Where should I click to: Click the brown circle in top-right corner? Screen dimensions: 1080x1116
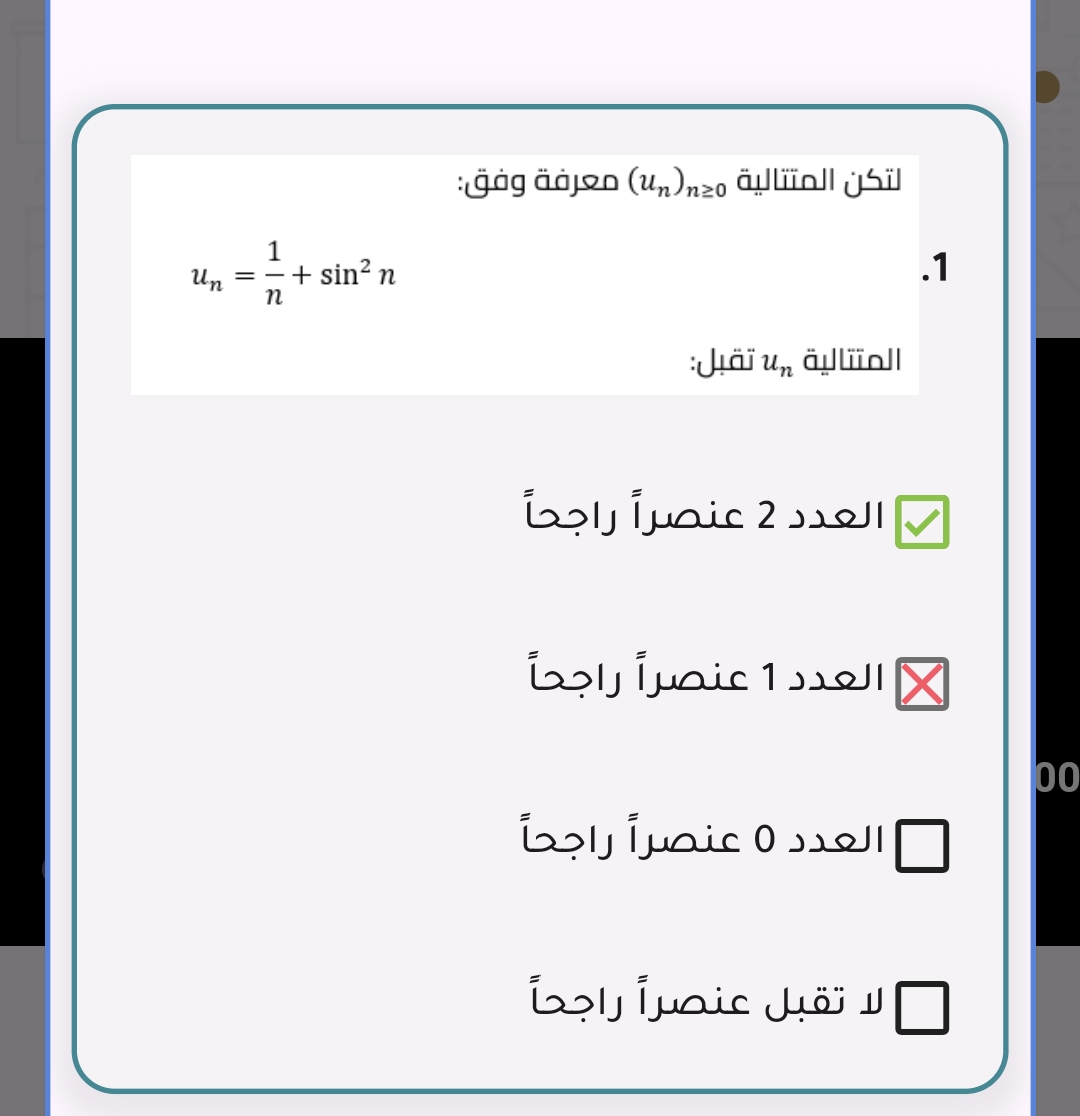tap(1046, 87)
